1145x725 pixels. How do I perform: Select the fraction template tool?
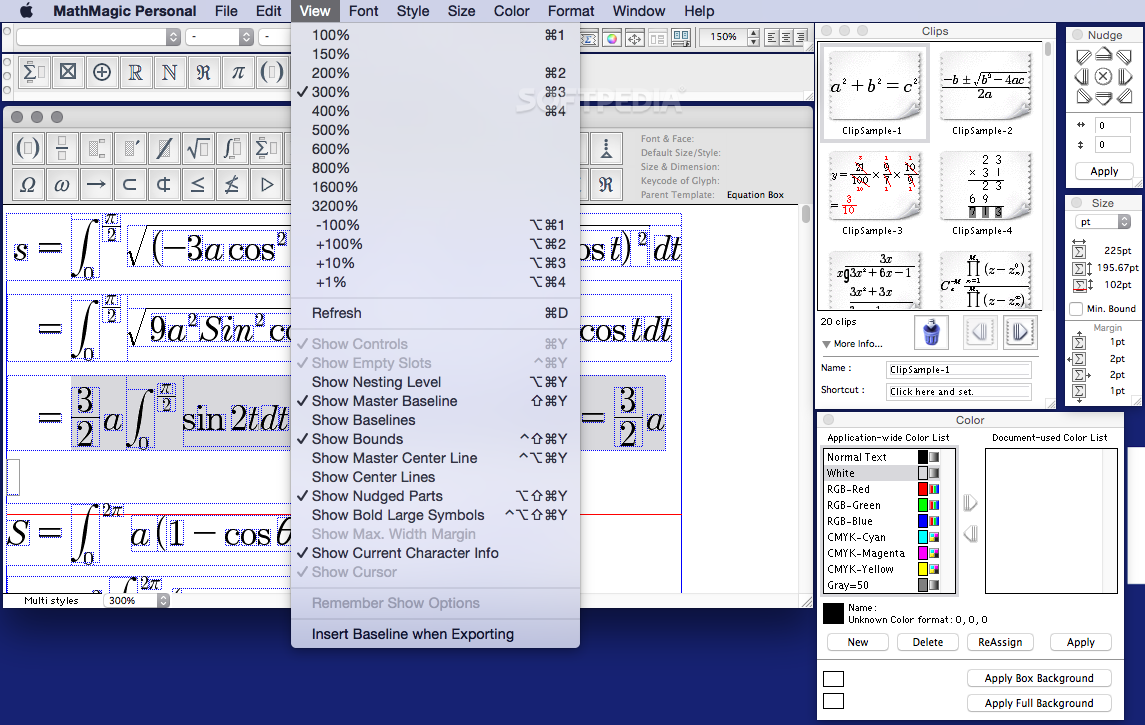62,148
